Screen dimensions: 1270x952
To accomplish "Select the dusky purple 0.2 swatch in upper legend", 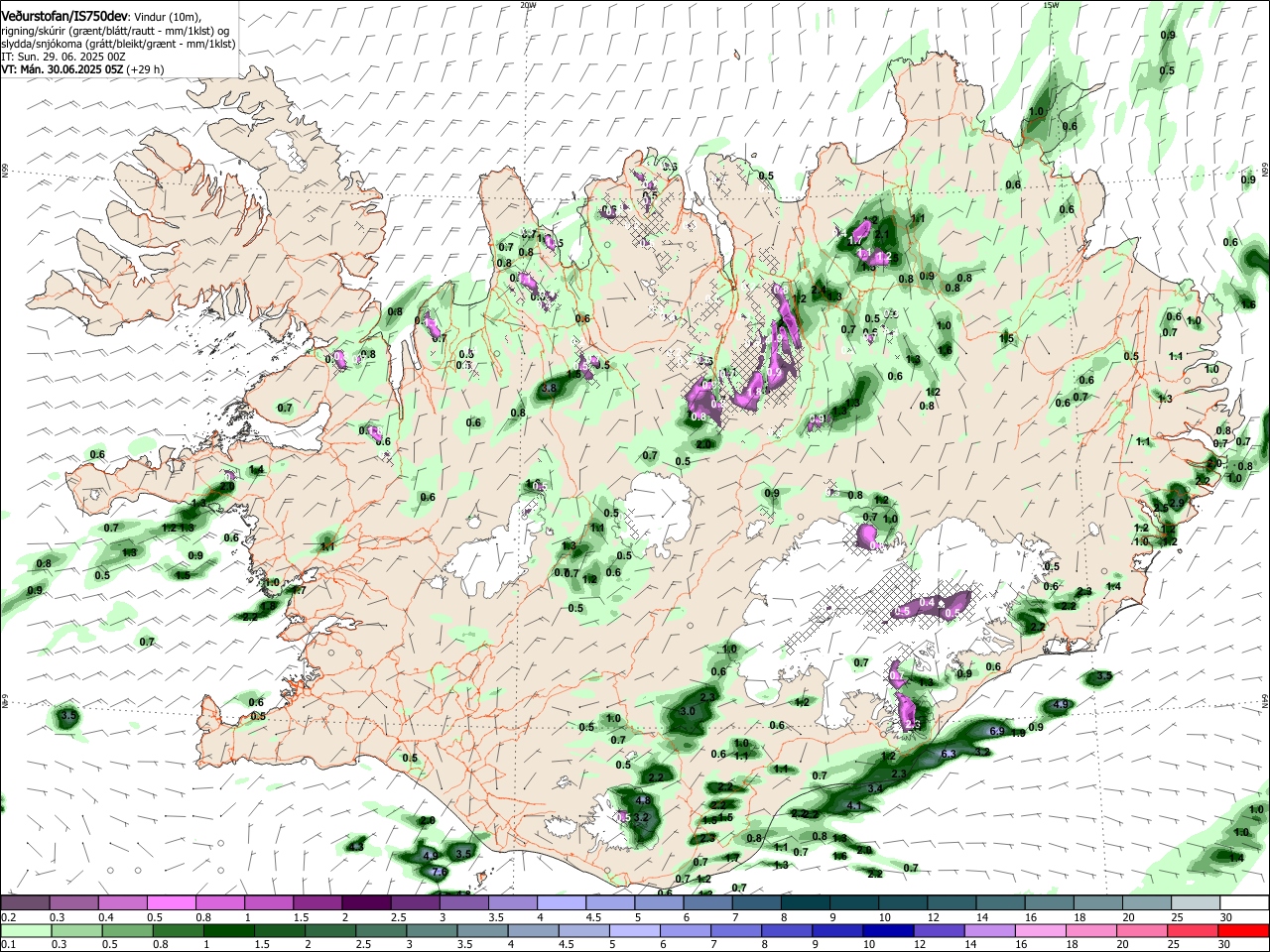I will point(25,902).
